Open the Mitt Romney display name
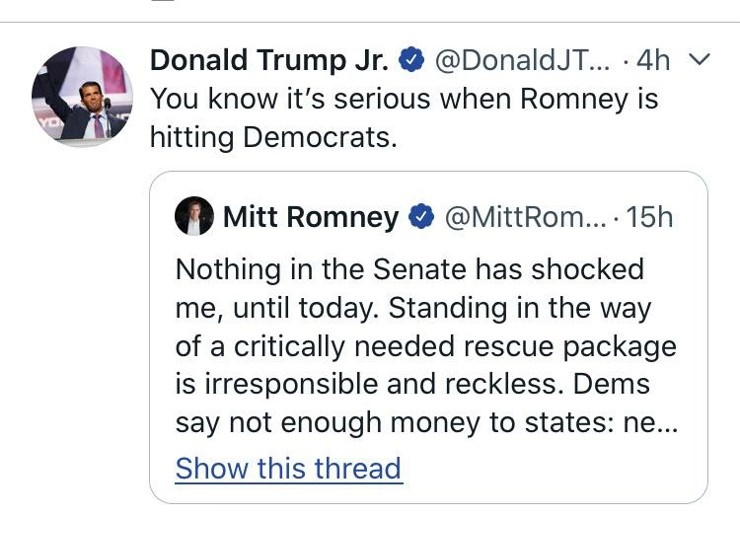 (311, 217)
